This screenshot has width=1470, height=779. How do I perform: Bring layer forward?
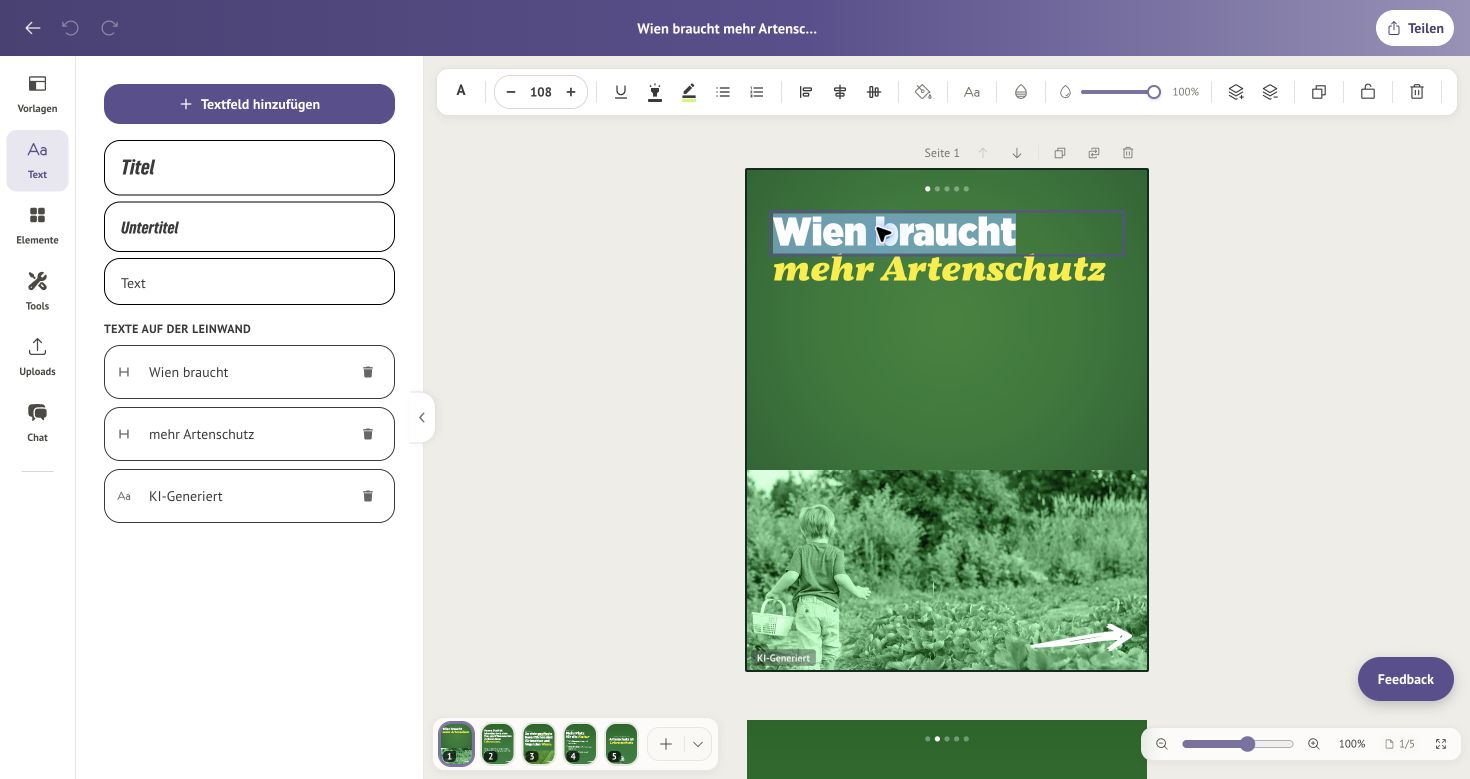(1236, 92)
